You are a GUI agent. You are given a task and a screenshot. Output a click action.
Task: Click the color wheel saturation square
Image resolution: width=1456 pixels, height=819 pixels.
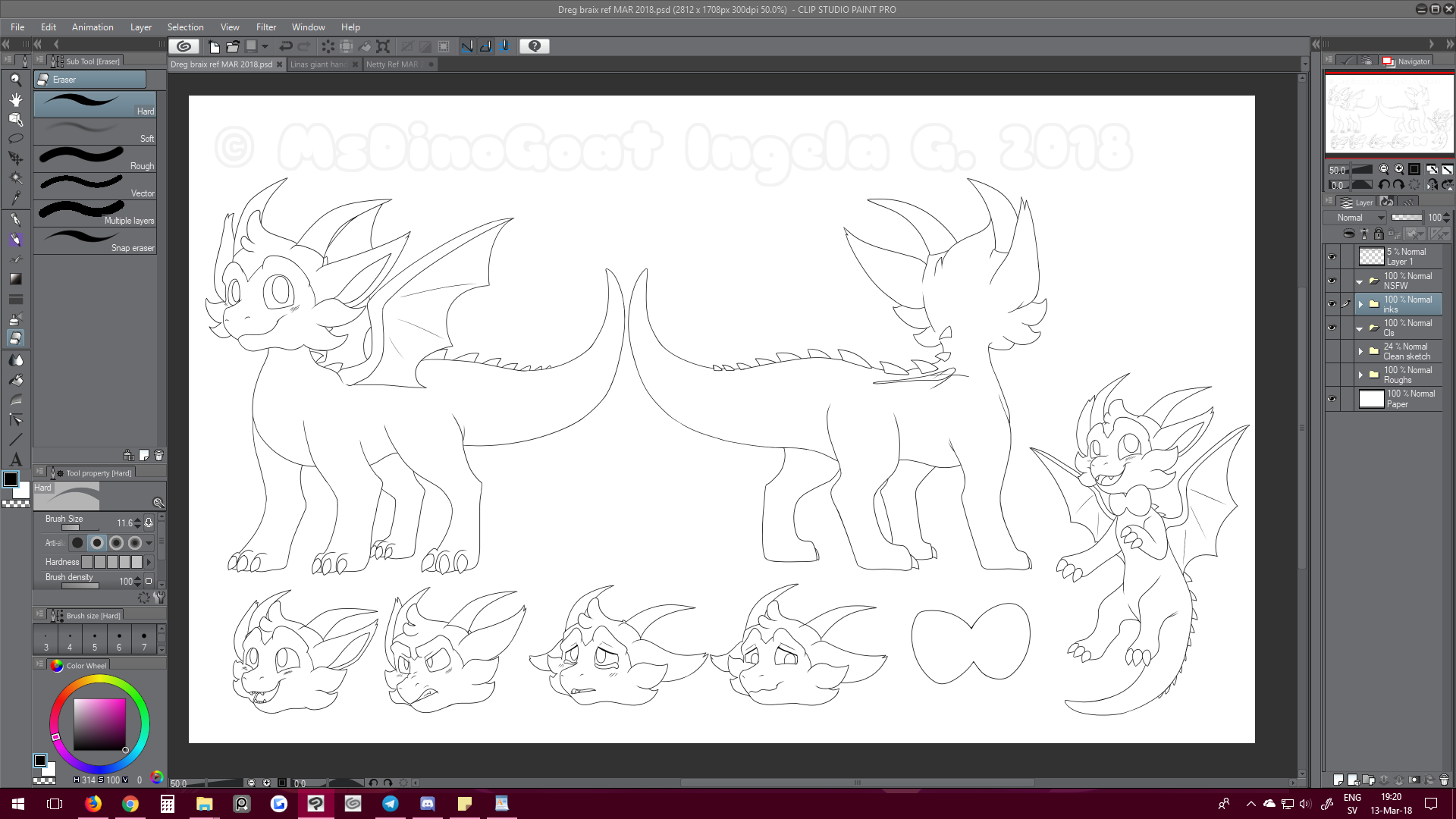(x=99, y=724)
